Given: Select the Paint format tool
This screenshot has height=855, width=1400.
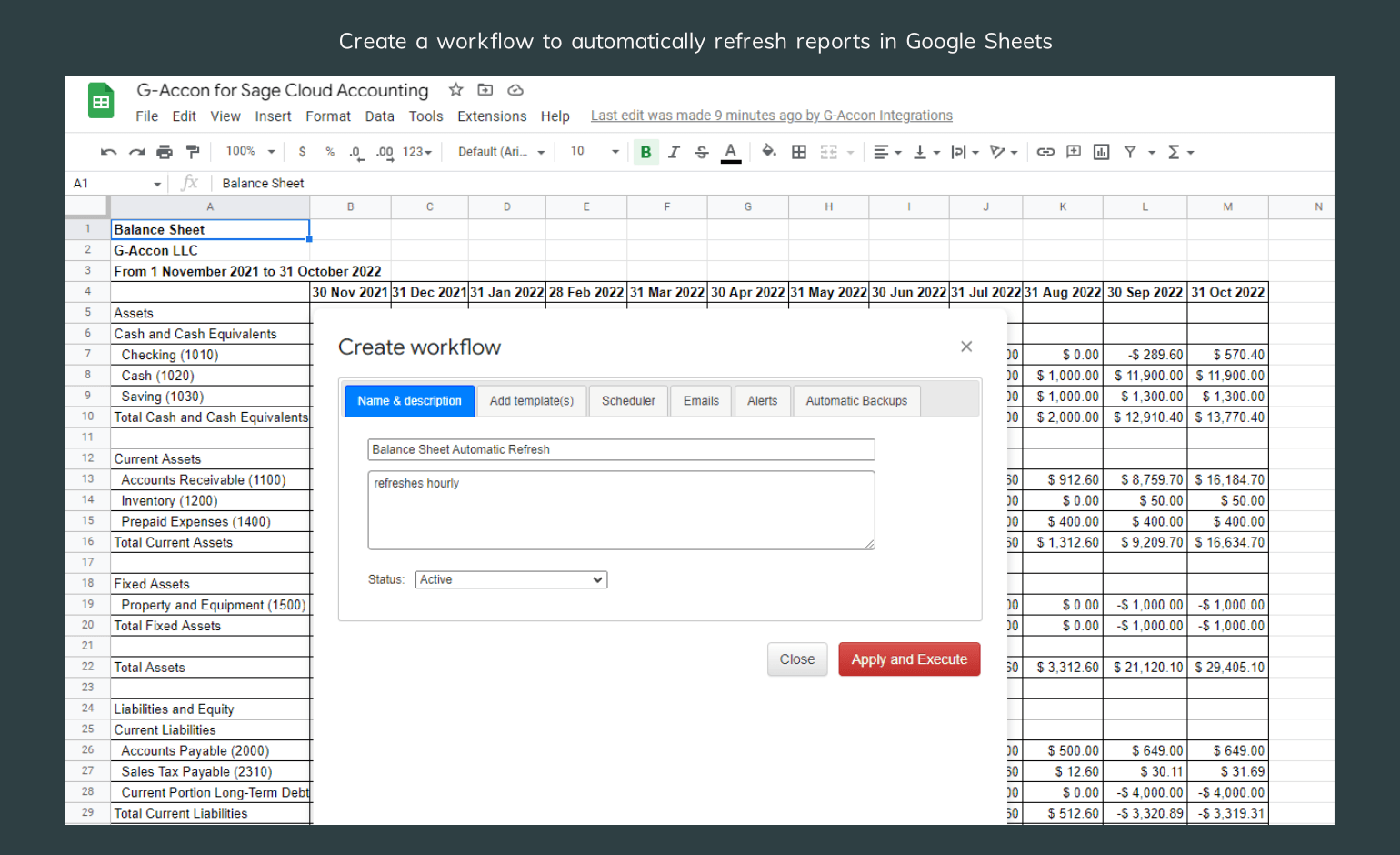Looking at the screenshot, I should (x=193, y=152).
